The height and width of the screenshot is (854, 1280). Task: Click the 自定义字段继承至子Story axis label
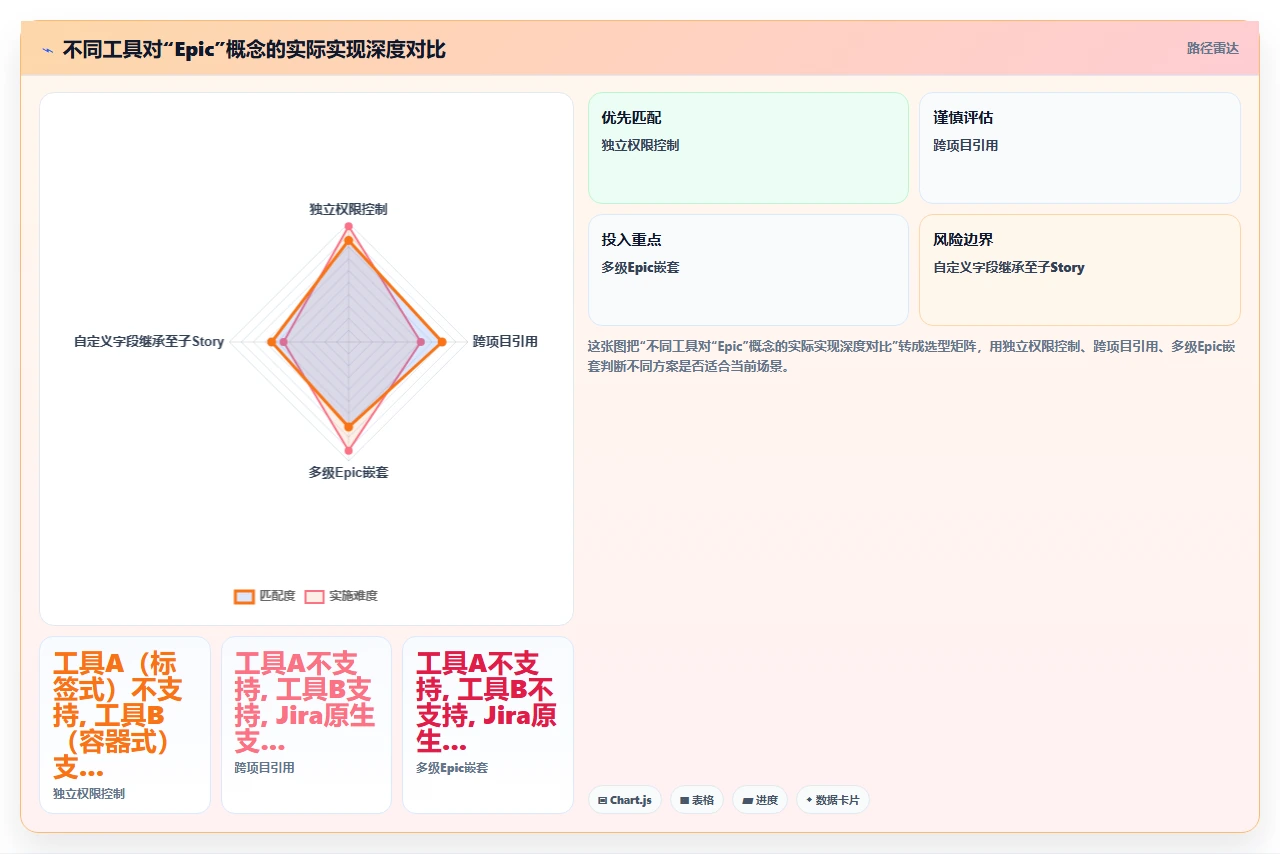149,342
